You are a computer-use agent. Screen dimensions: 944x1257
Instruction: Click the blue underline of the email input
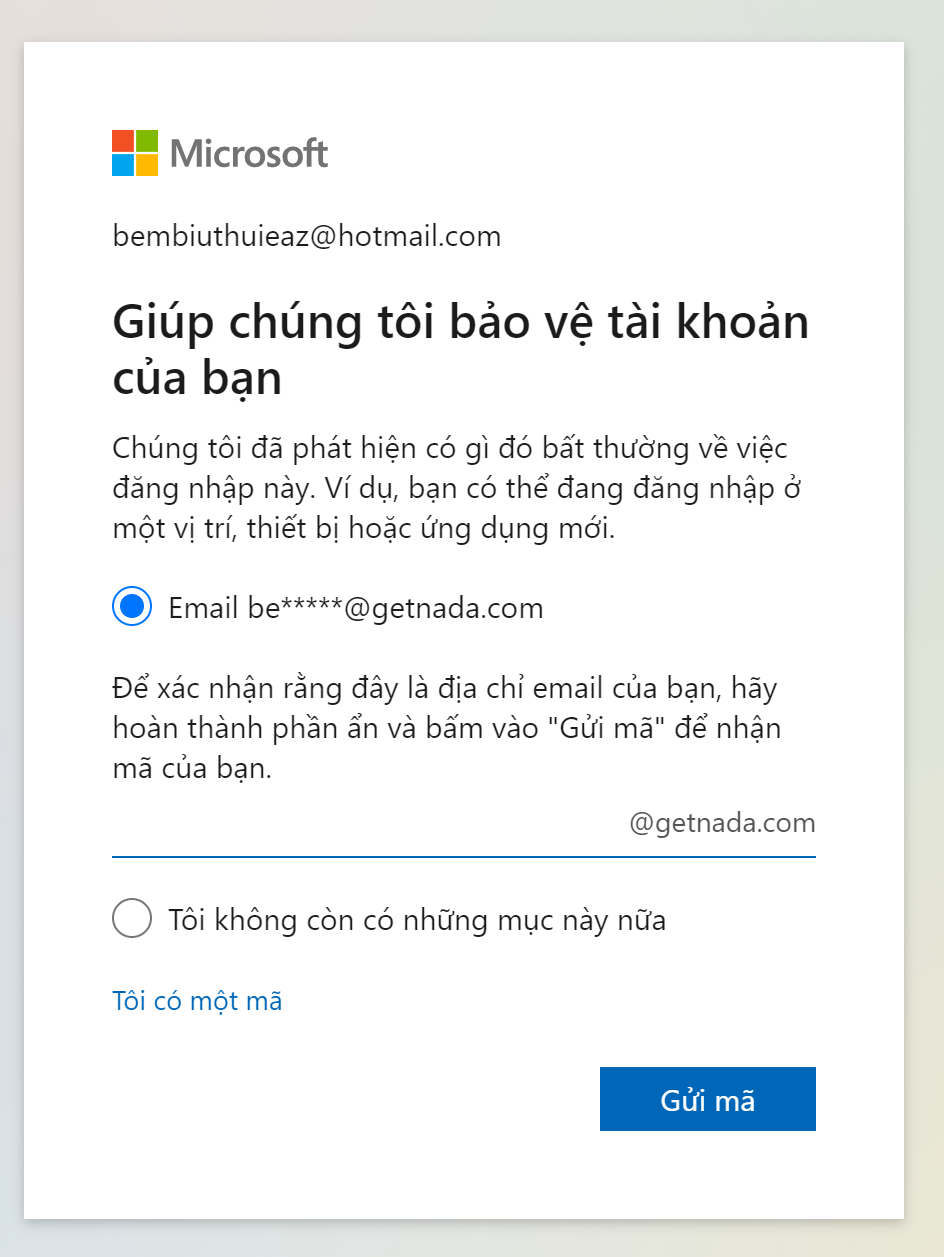click(464, 856)
